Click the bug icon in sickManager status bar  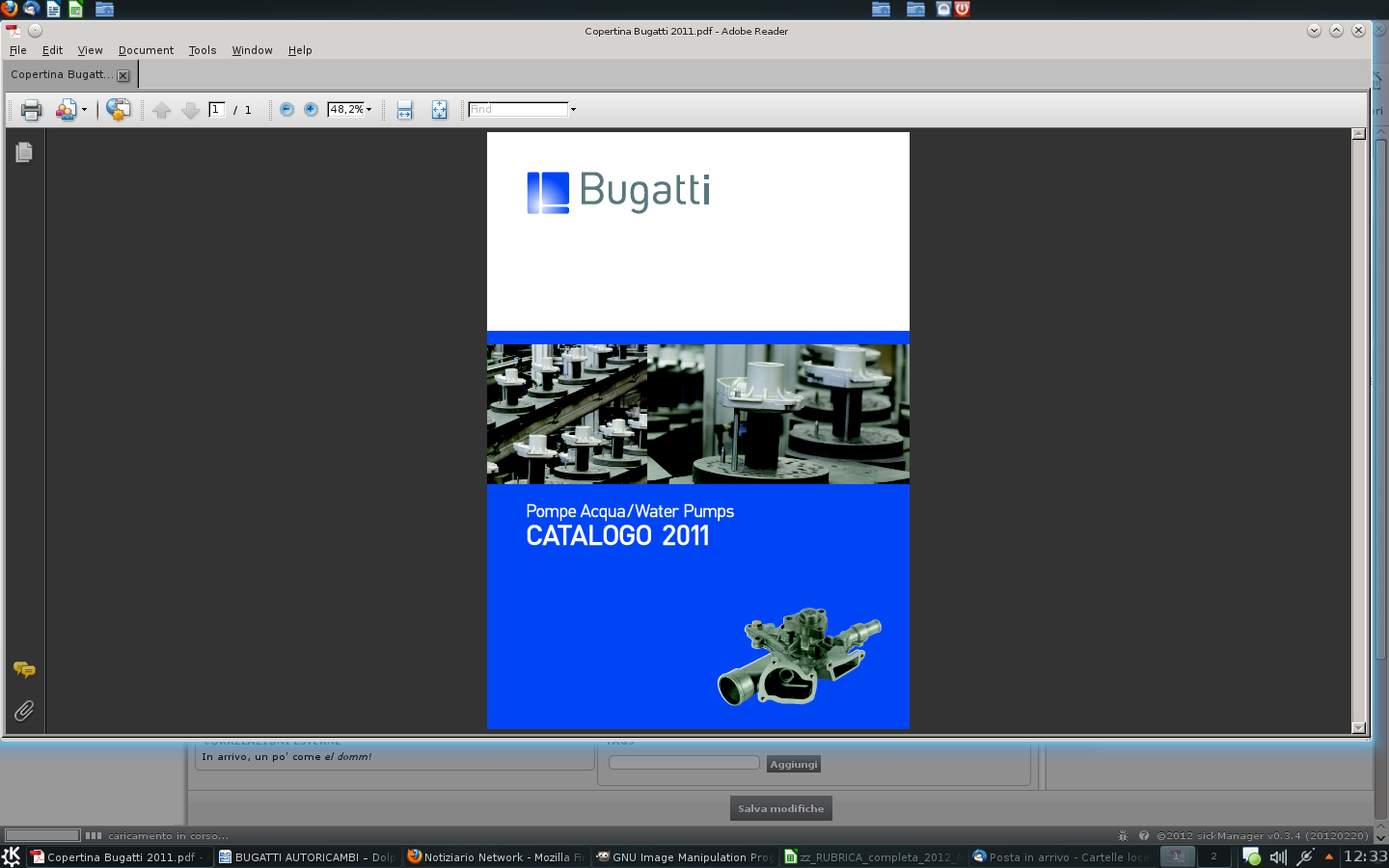coord(1123,835)
